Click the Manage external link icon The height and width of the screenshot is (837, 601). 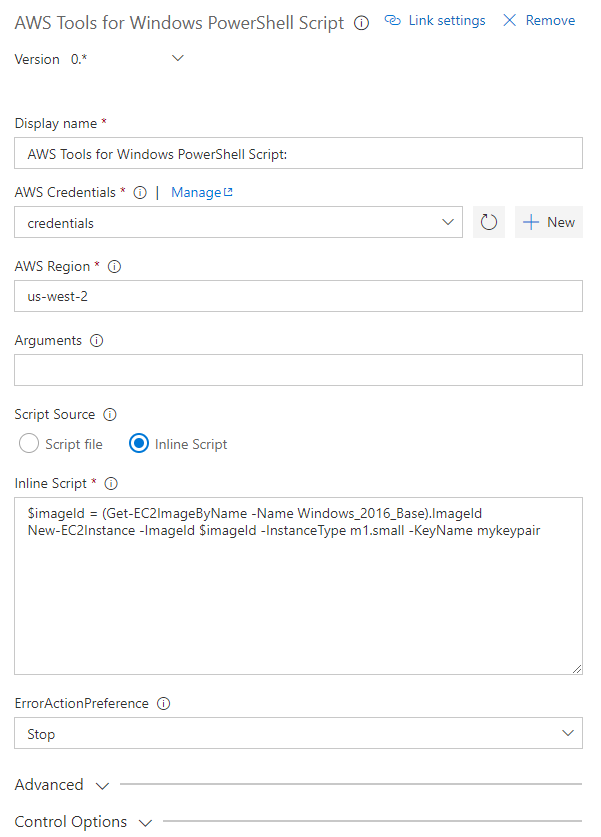coord(228,192)
